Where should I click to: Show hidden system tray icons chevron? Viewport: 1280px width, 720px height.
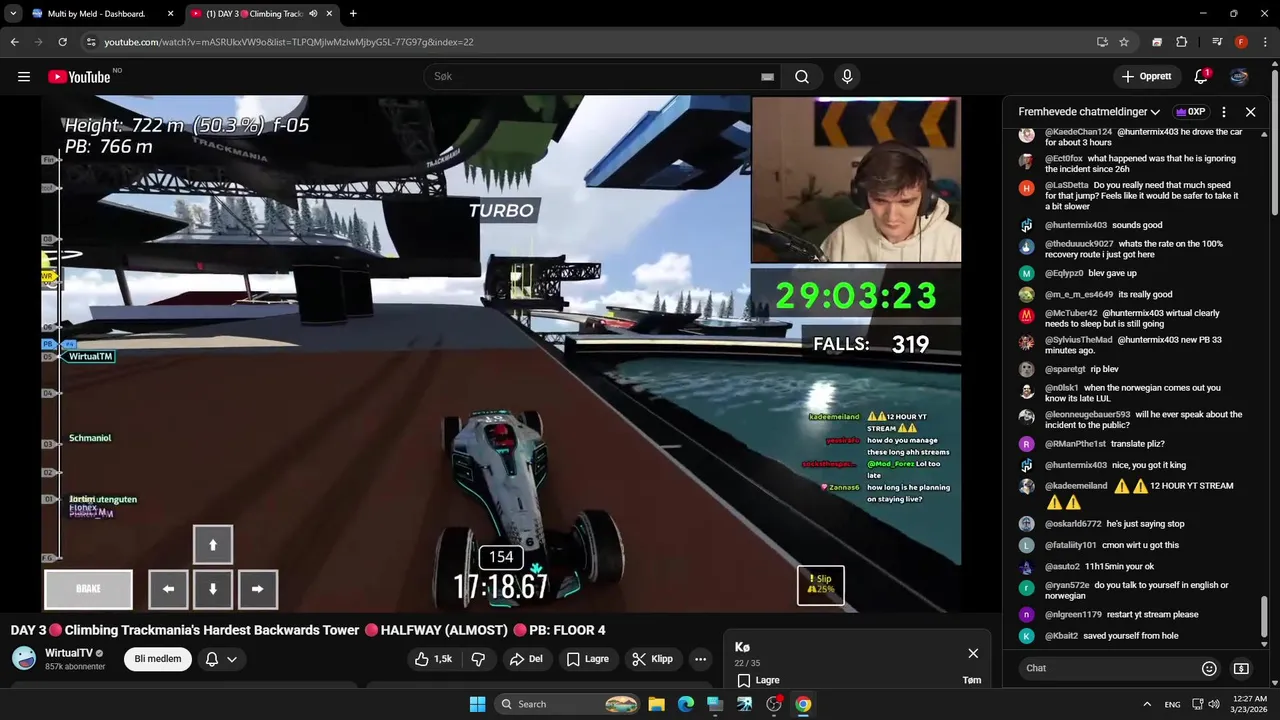click(x=1147, y=704)
